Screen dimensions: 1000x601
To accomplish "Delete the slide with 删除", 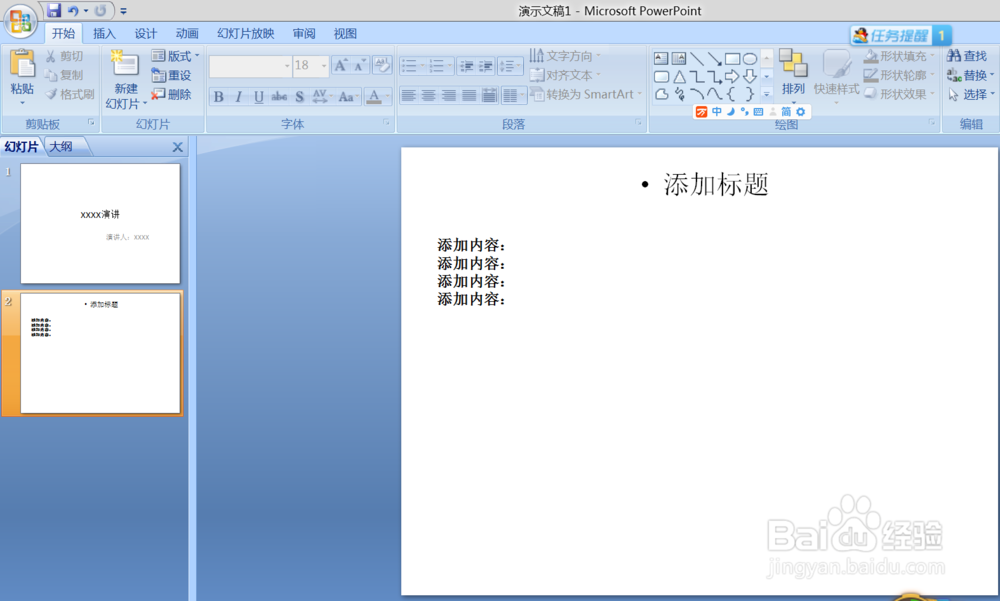I will (172, 94).
